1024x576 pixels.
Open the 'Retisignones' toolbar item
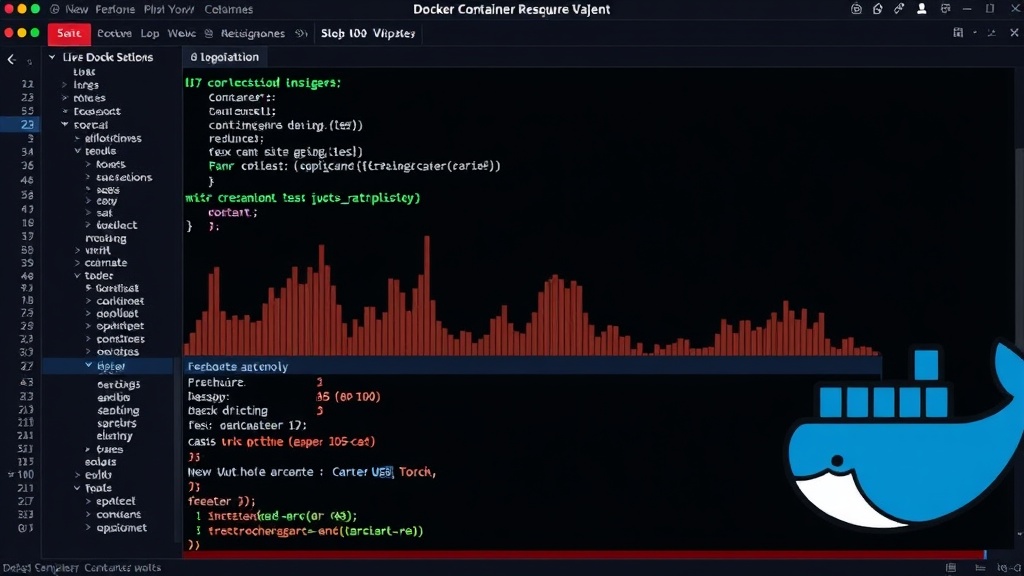[253, 33]
